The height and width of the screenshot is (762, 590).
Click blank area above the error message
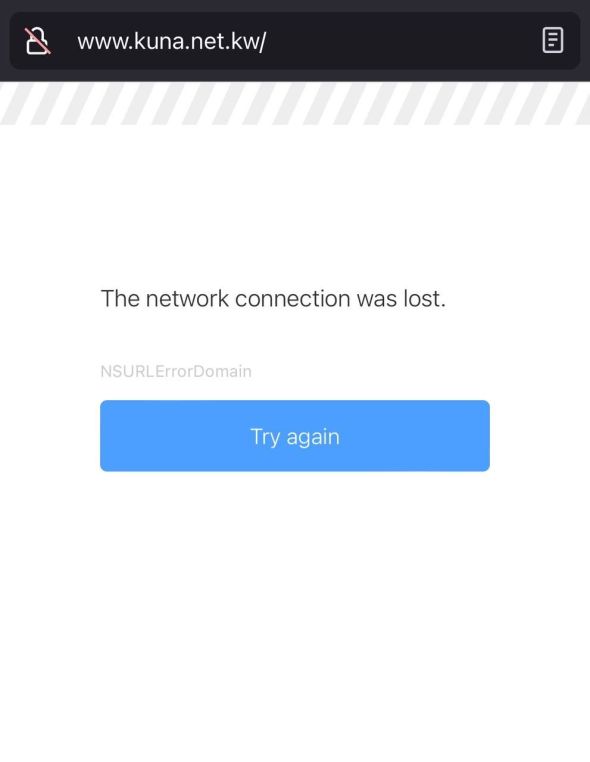click(x=295, y=204)
